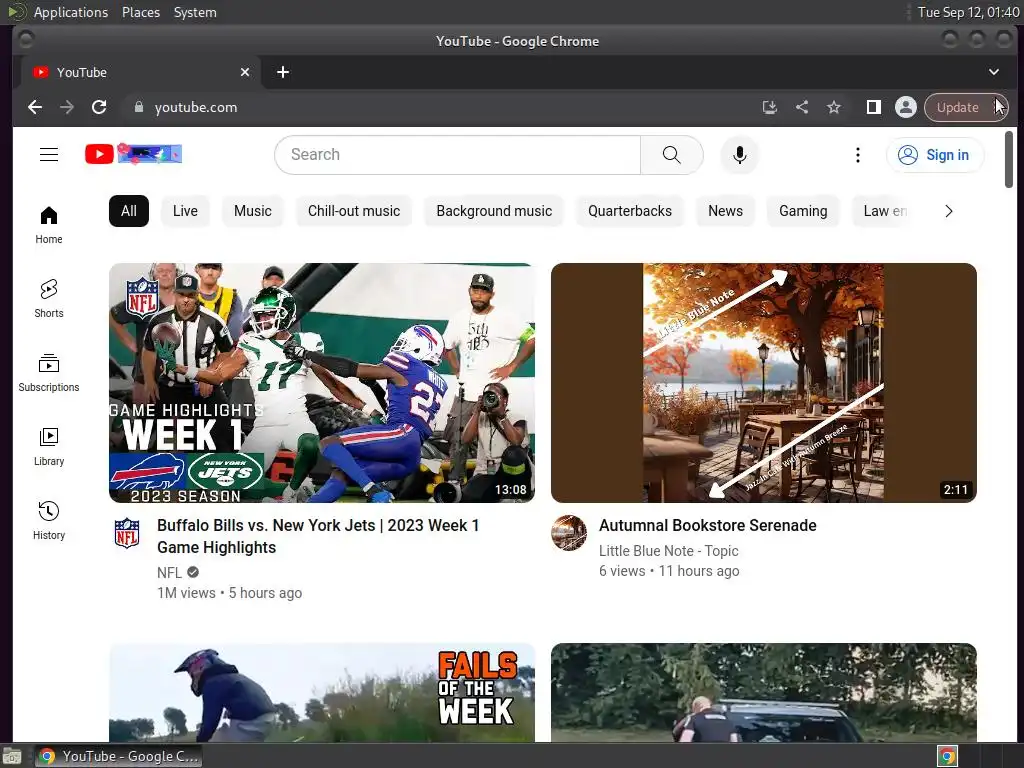Image resolution: width=1024 pixels, height=768 pixels.
Task: Open Subscriptions in sidebar
Action: [x=49, y=373]
